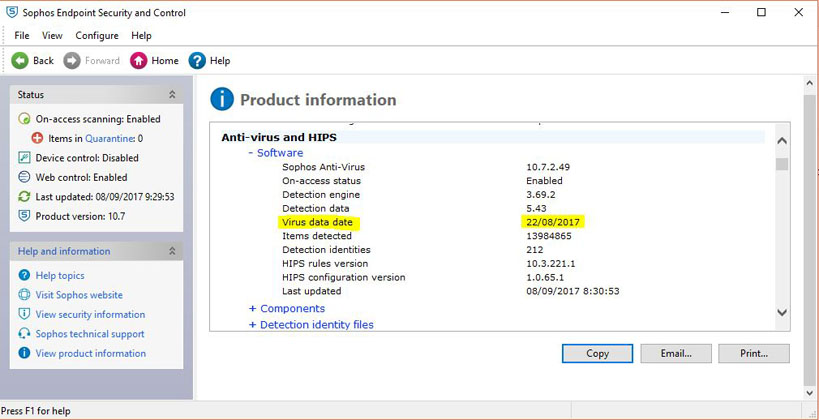
Task: Open the File menu
Action: 22,36
